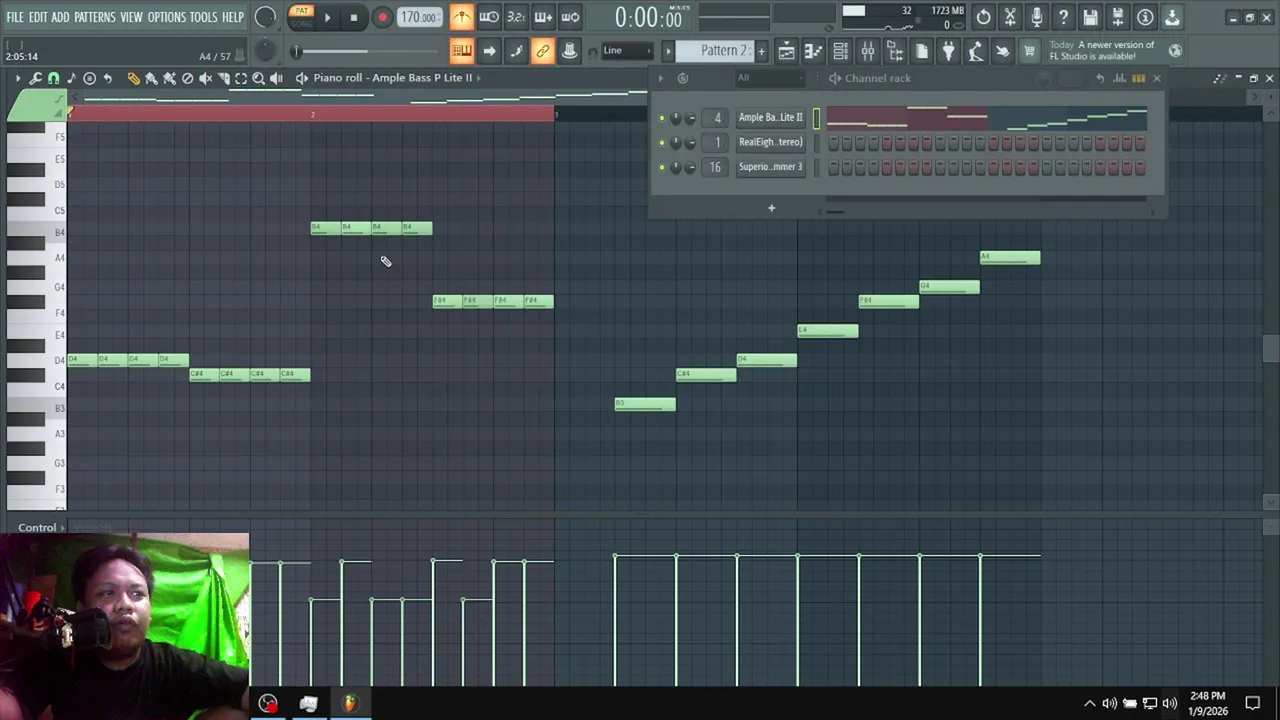Click the red Record button
This screenshot has height=720, width=1280.
[x=382, y=17]
